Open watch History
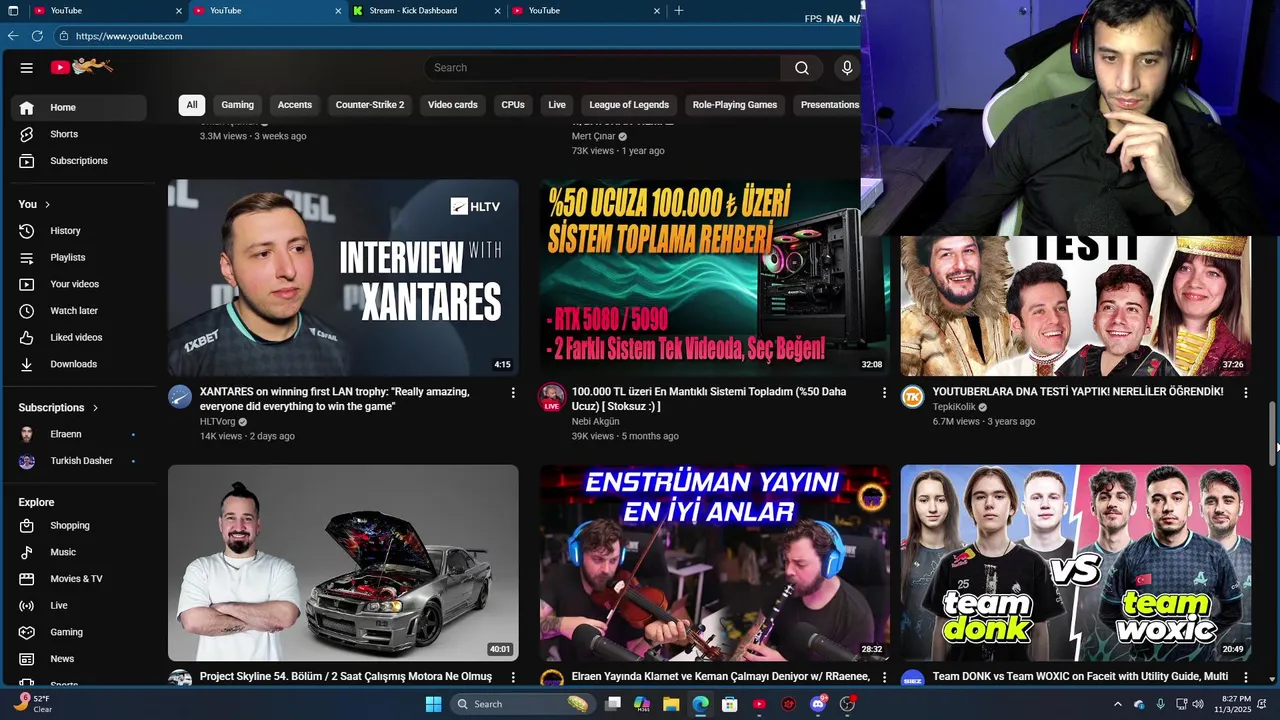The width and height of the screenshot is (1280, 720). 79,231
